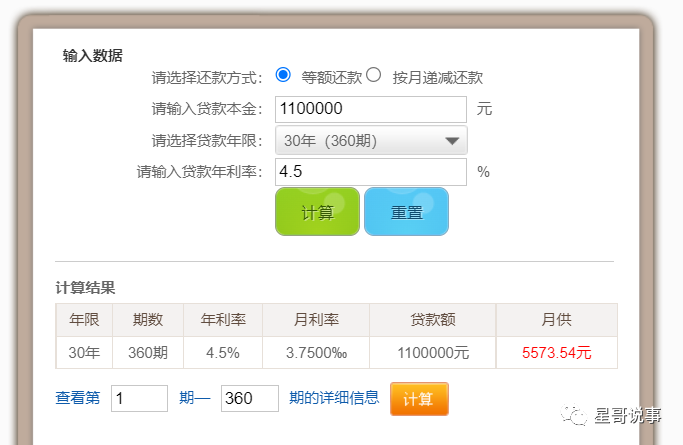Screen dimensions: 683x445
Task: Open the 贷款年限 dropdown showing 30年 (360期)
Action: (x=371, y=140)
